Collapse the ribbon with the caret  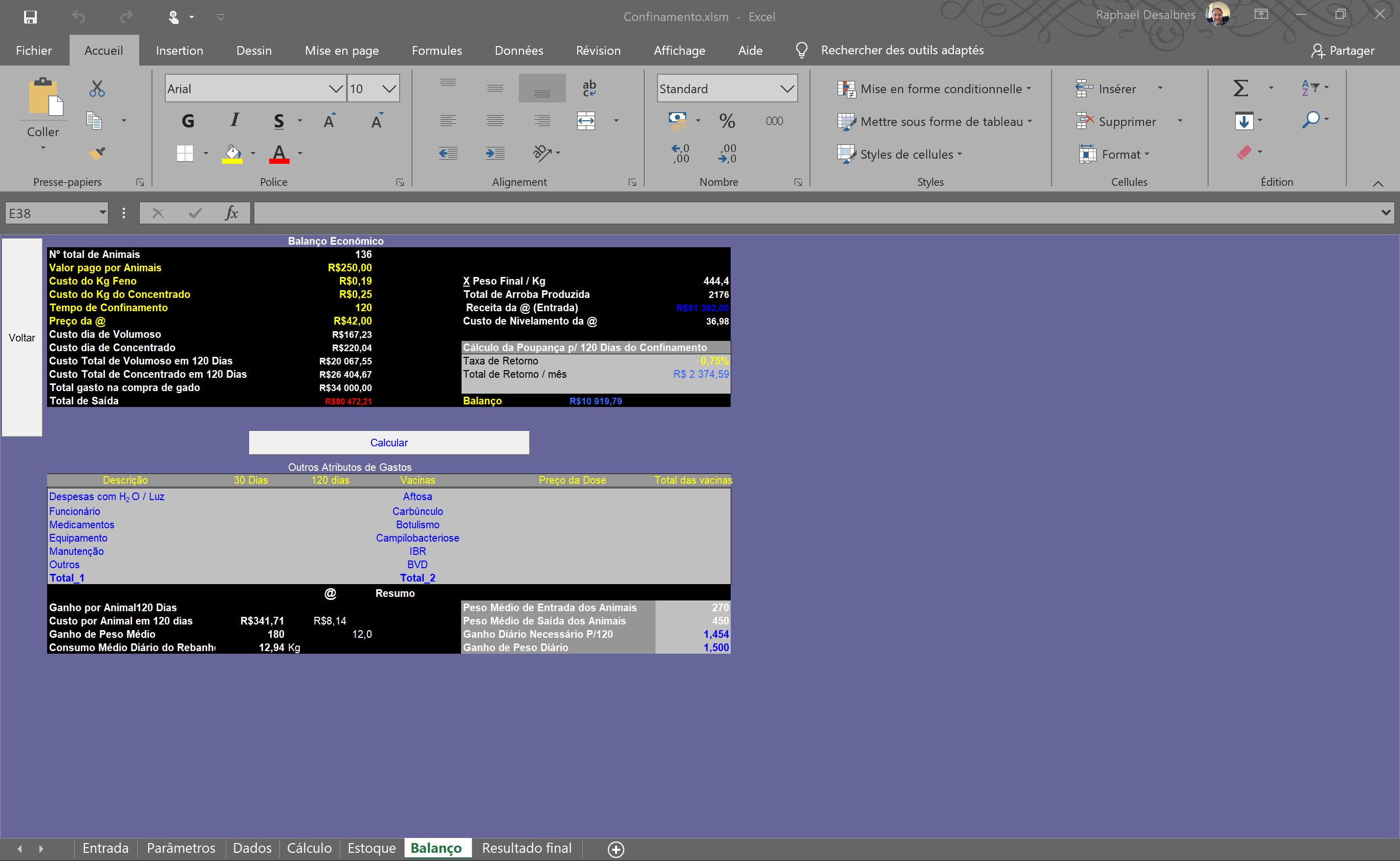pos(1378,183)
